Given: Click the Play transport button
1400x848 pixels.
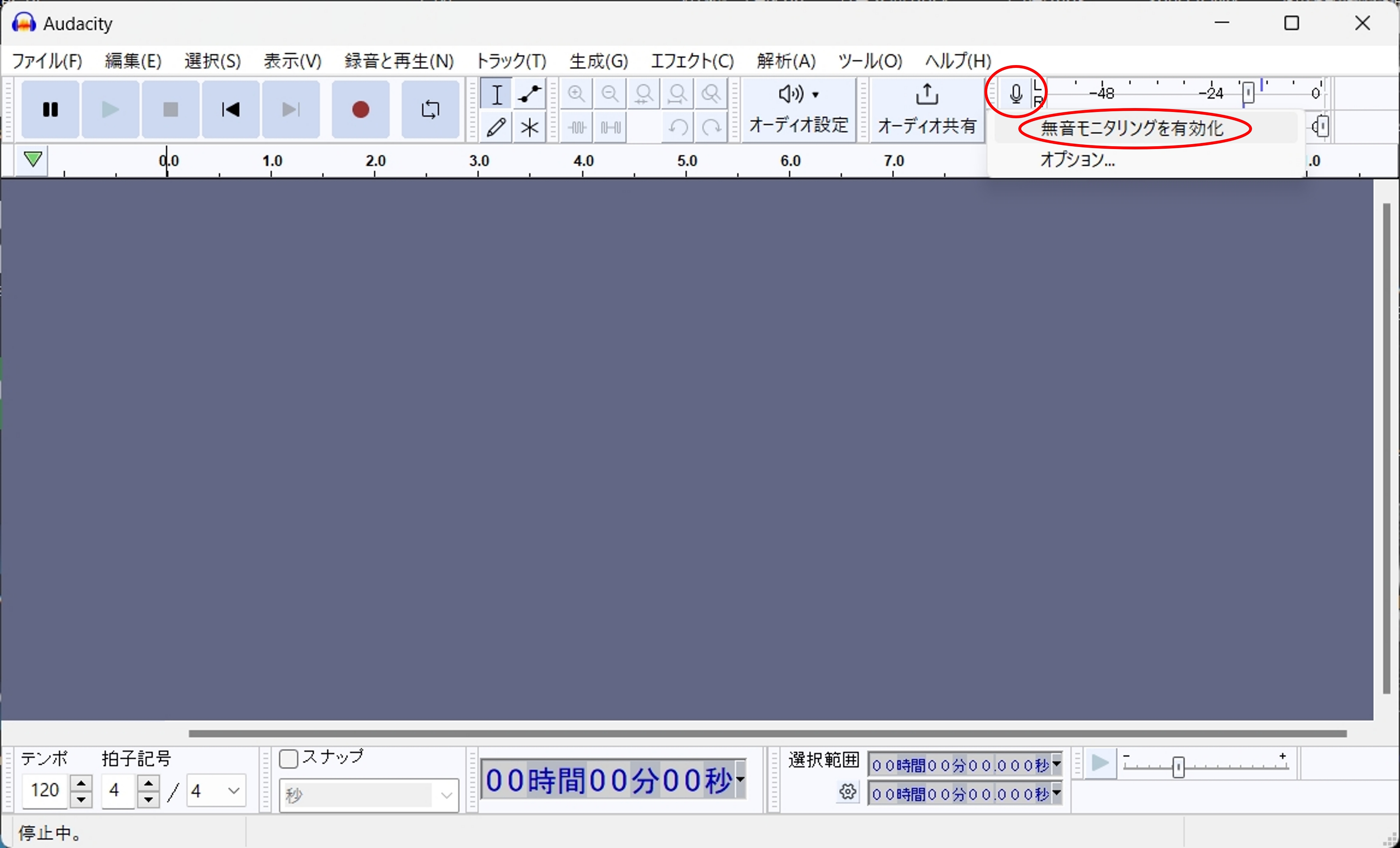Looking at the screenshot, I should [x=110, y=109].
